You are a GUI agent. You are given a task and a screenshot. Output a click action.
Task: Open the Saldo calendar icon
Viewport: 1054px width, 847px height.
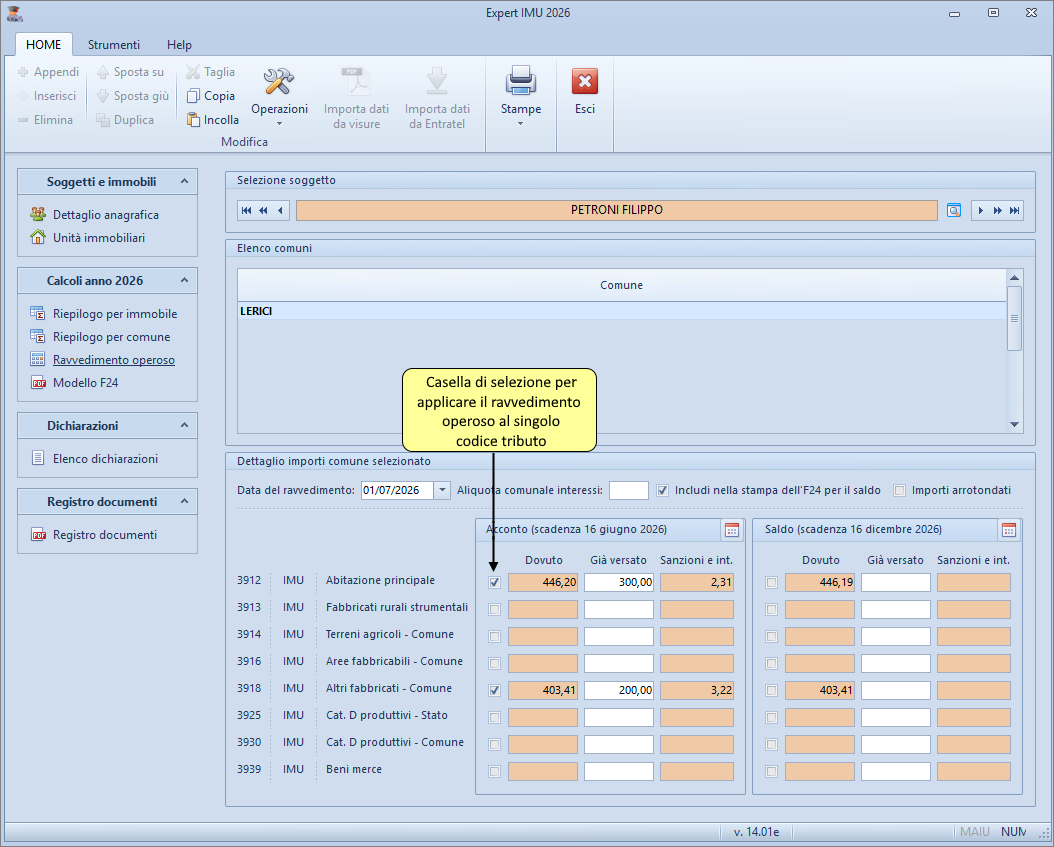click(x=1009, y=530)
